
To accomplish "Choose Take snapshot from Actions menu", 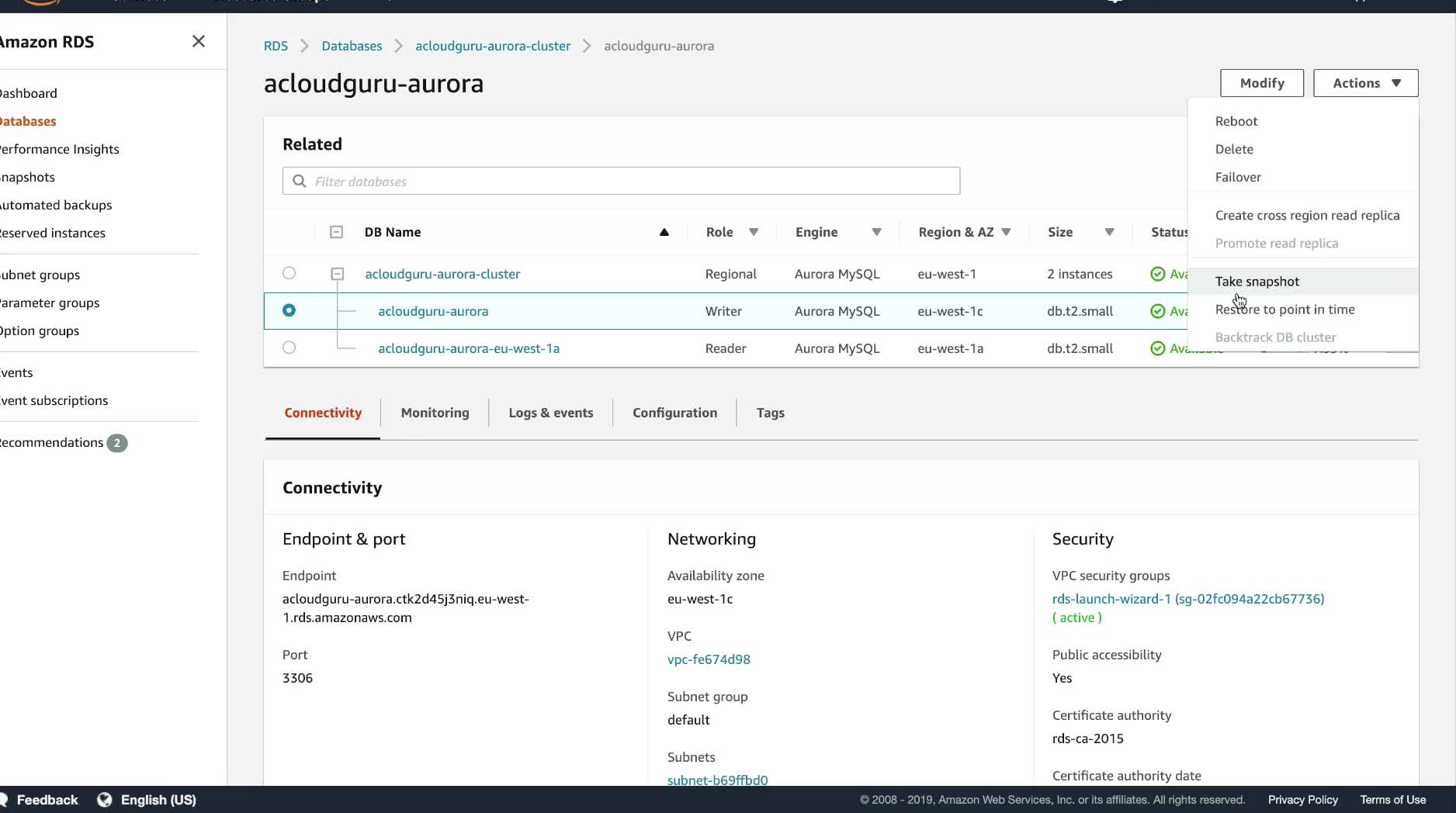I will pyautogui.click(x=1257, y=282).
